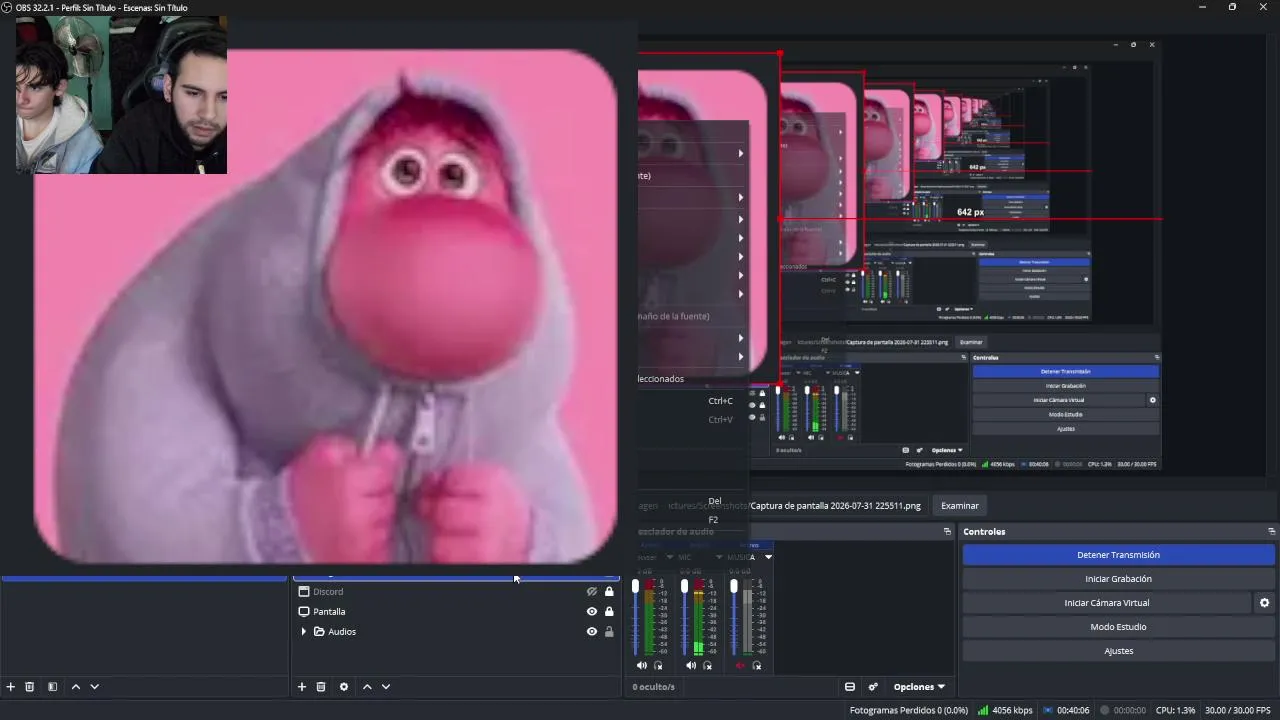Click the MUSICA volume slider
This screenshot has width=1280, height=720.
click(x=733, y=618)
